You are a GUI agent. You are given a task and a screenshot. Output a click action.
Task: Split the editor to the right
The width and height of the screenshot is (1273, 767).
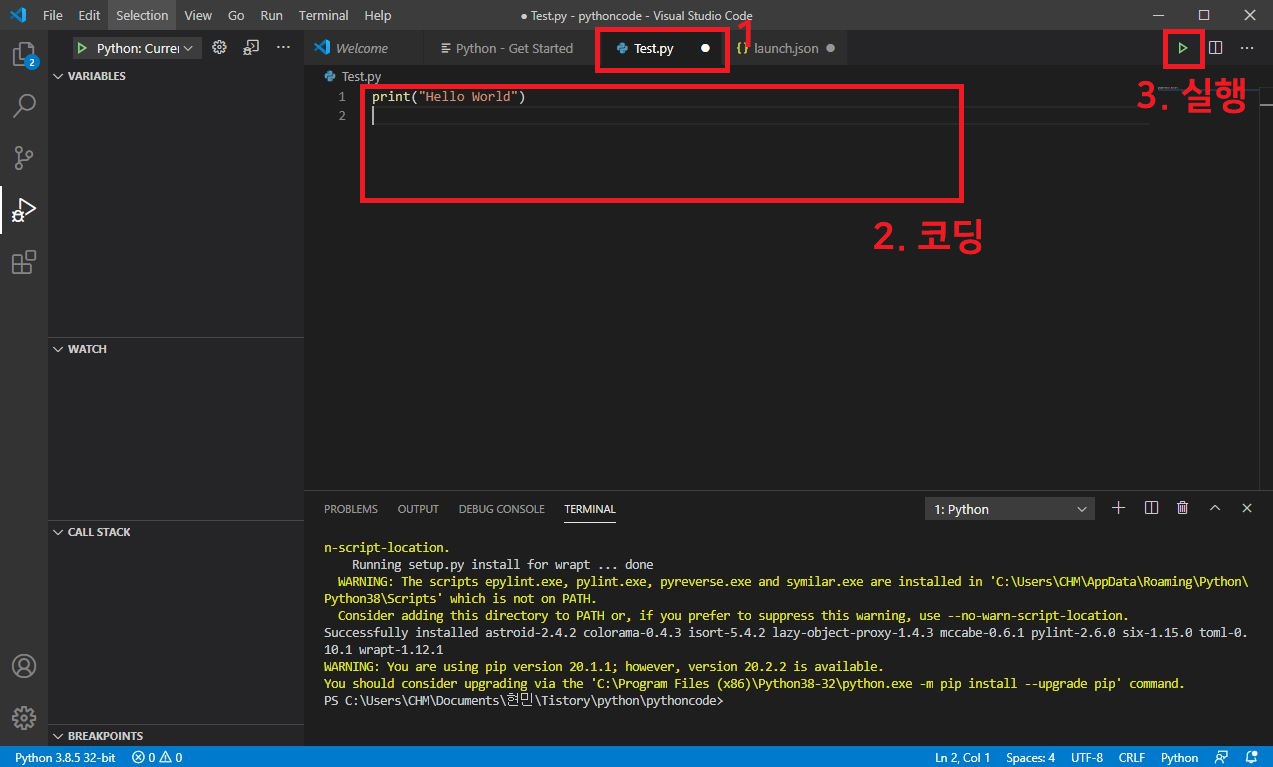[x=1216, y=47]
